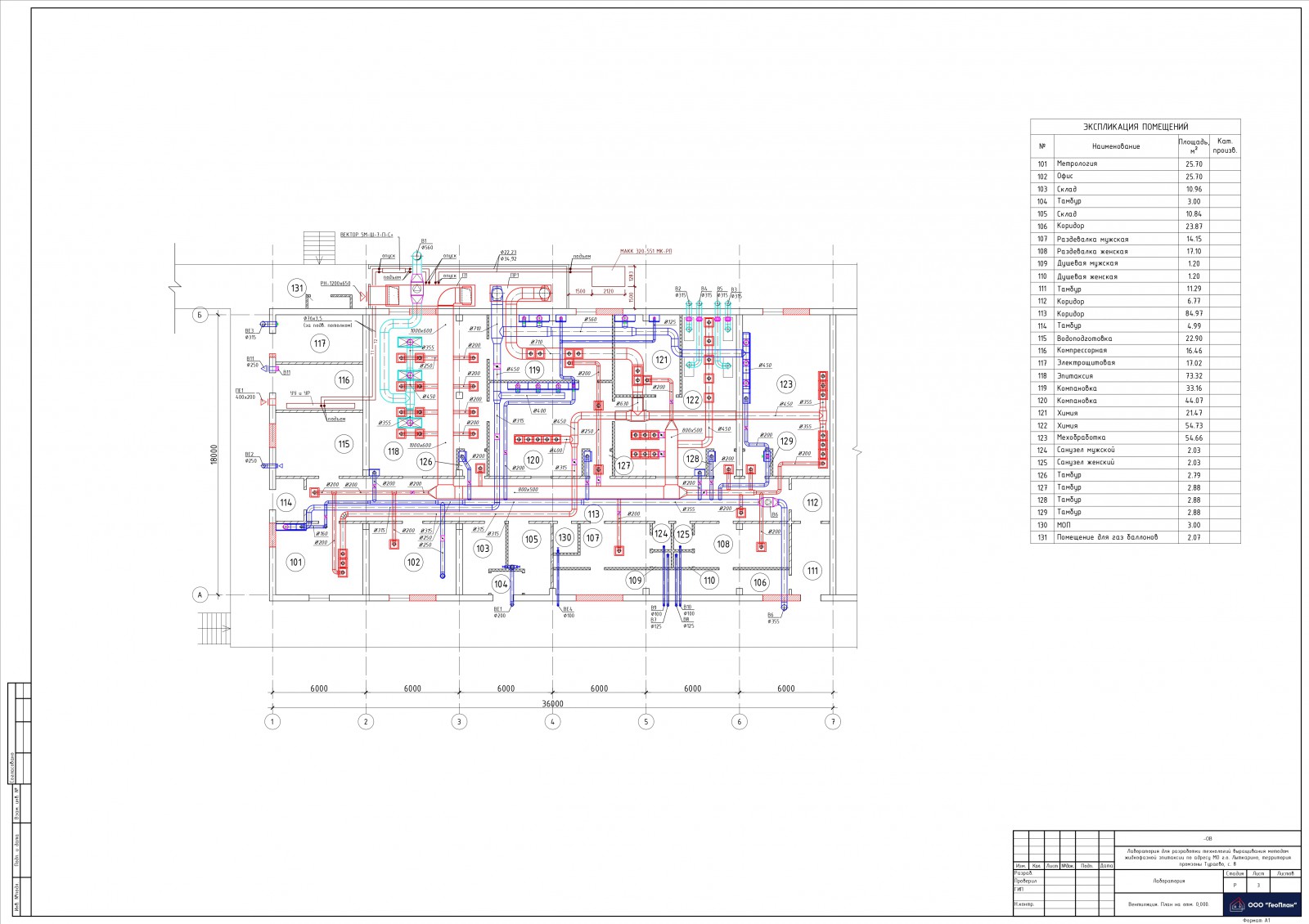Select the "36000" overall dimension label
1309x924 pixels.
coord(553,704)
